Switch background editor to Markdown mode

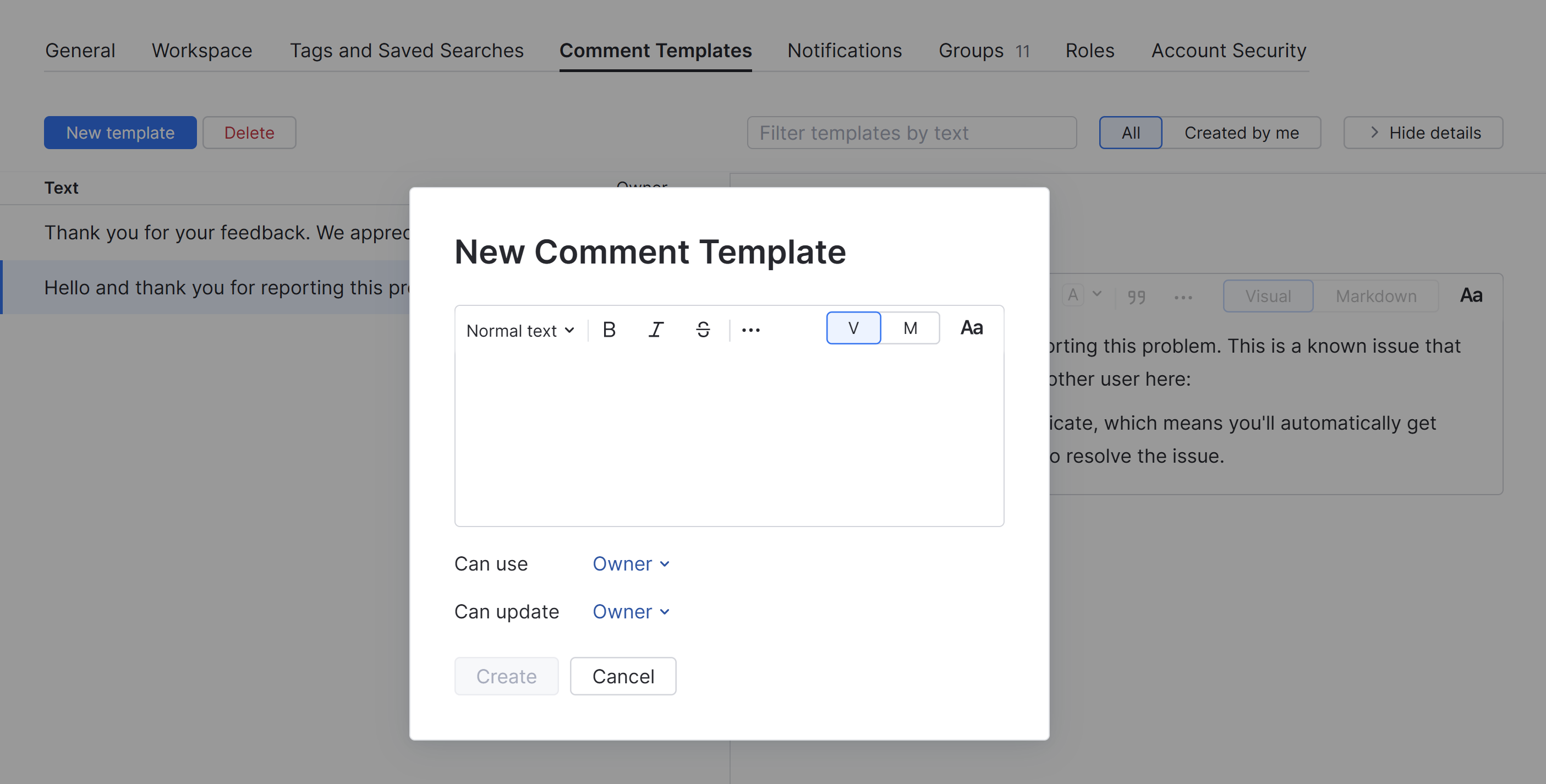pyautogui.click(x=1375, y=295)
